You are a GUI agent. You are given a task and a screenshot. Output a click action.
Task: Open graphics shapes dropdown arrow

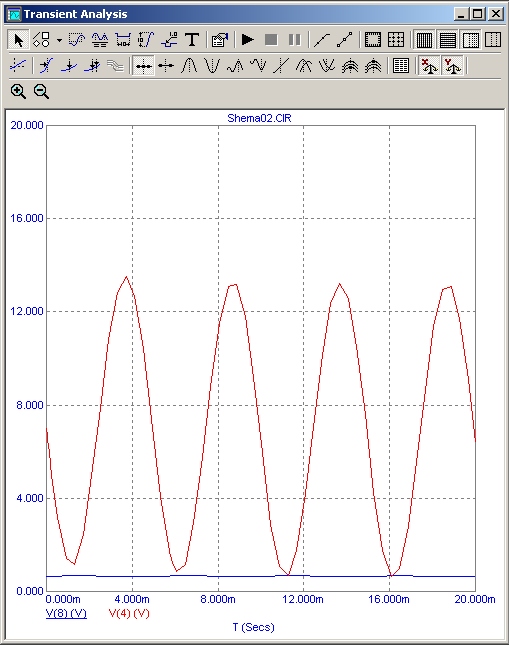tap(59, 40)
